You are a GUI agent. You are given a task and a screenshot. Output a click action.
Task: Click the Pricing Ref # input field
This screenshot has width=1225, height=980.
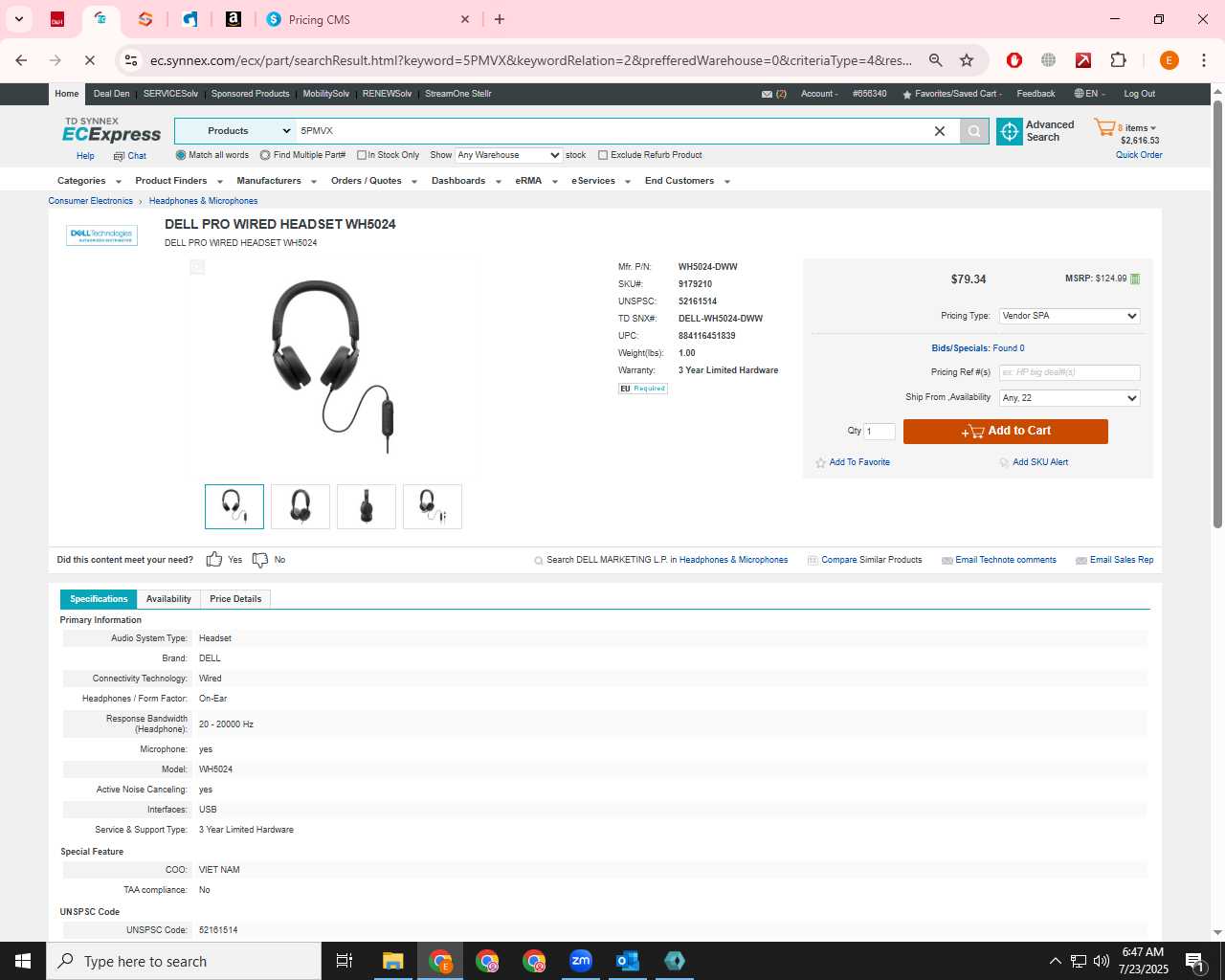click(x=1069, y=372)
